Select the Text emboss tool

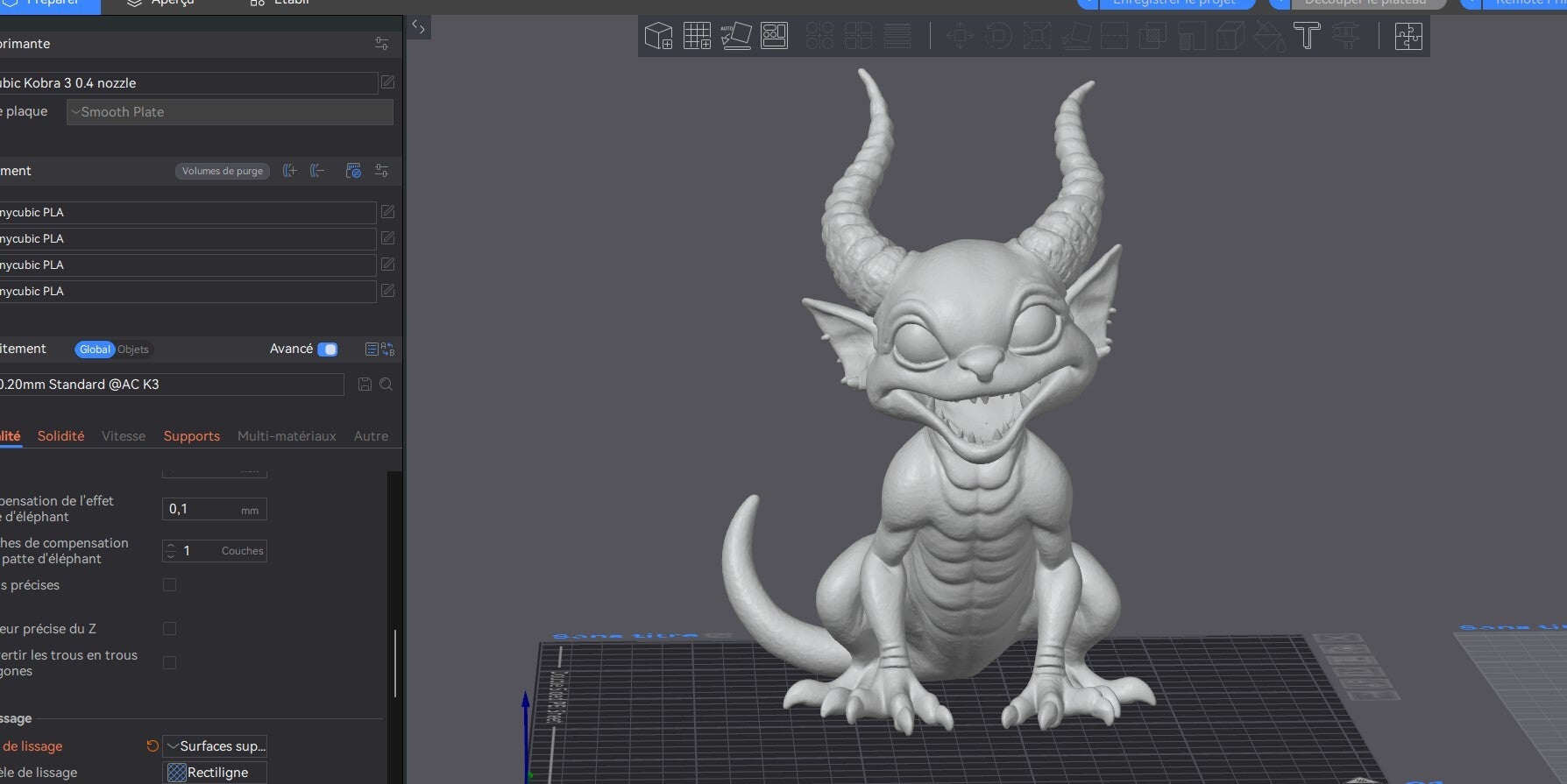(1307, 36)
